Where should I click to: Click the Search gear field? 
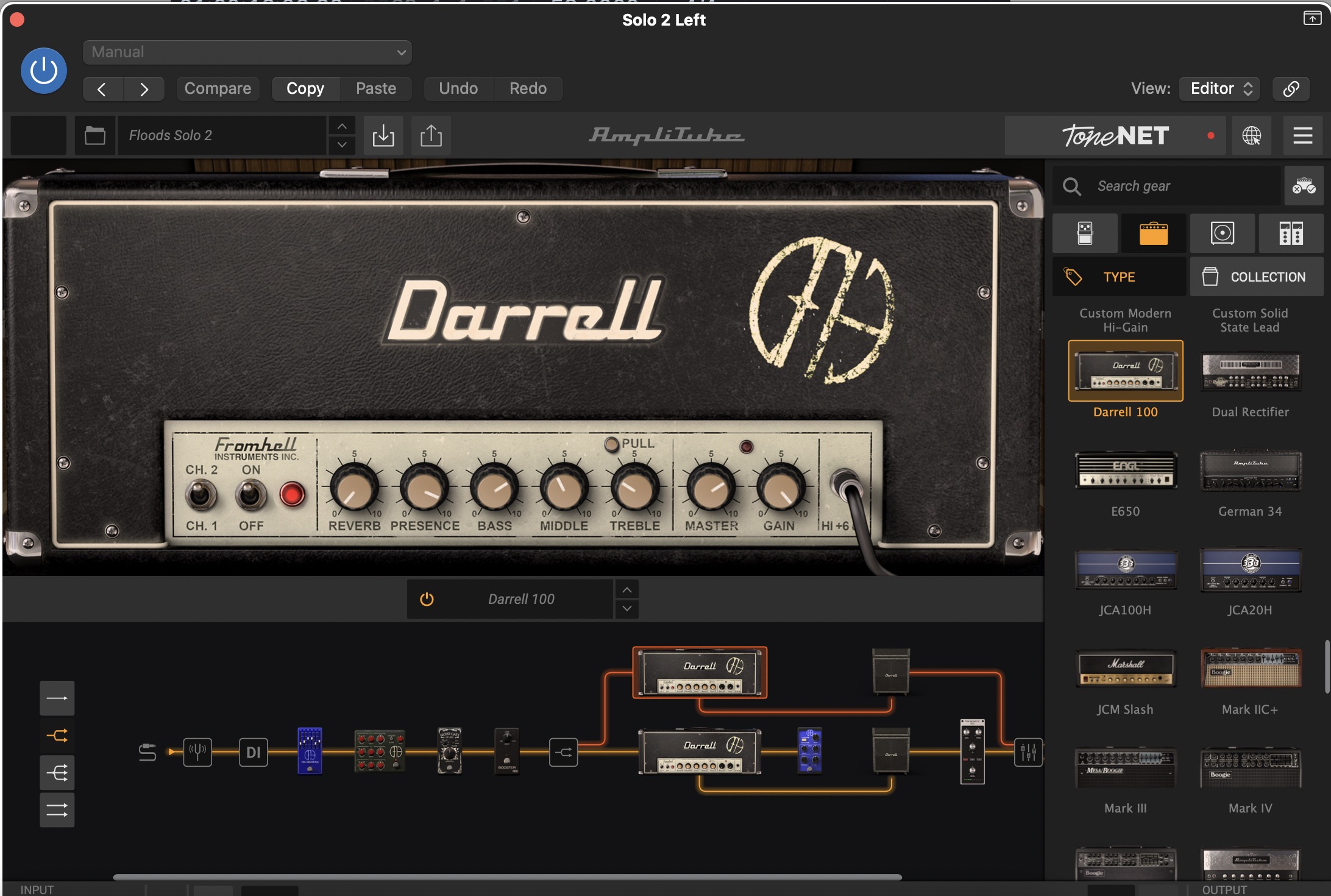[1166, 186]
